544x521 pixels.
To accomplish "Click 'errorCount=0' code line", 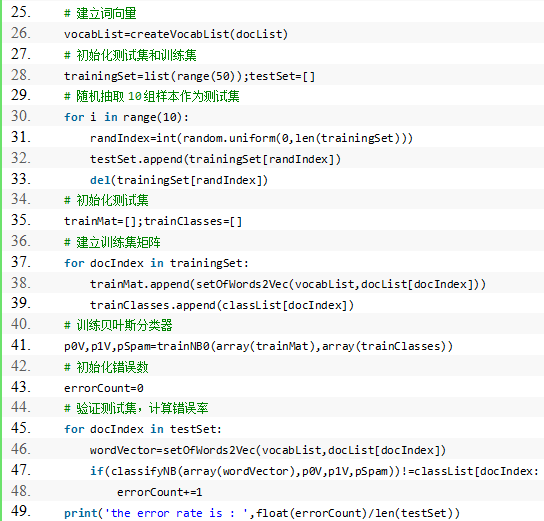I will [104, 388].
